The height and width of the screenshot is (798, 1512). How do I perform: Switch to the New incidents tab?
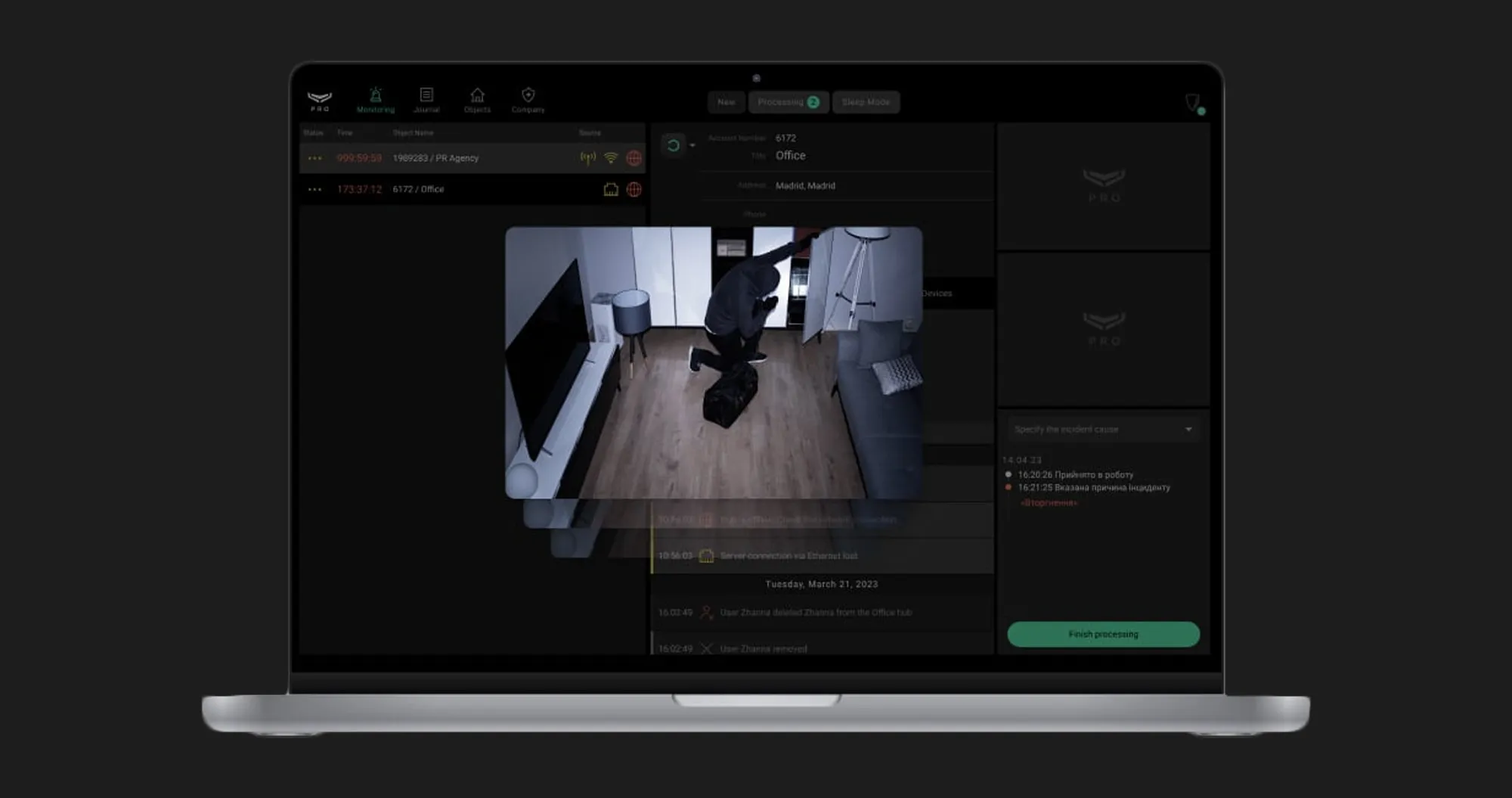[727, 102]
